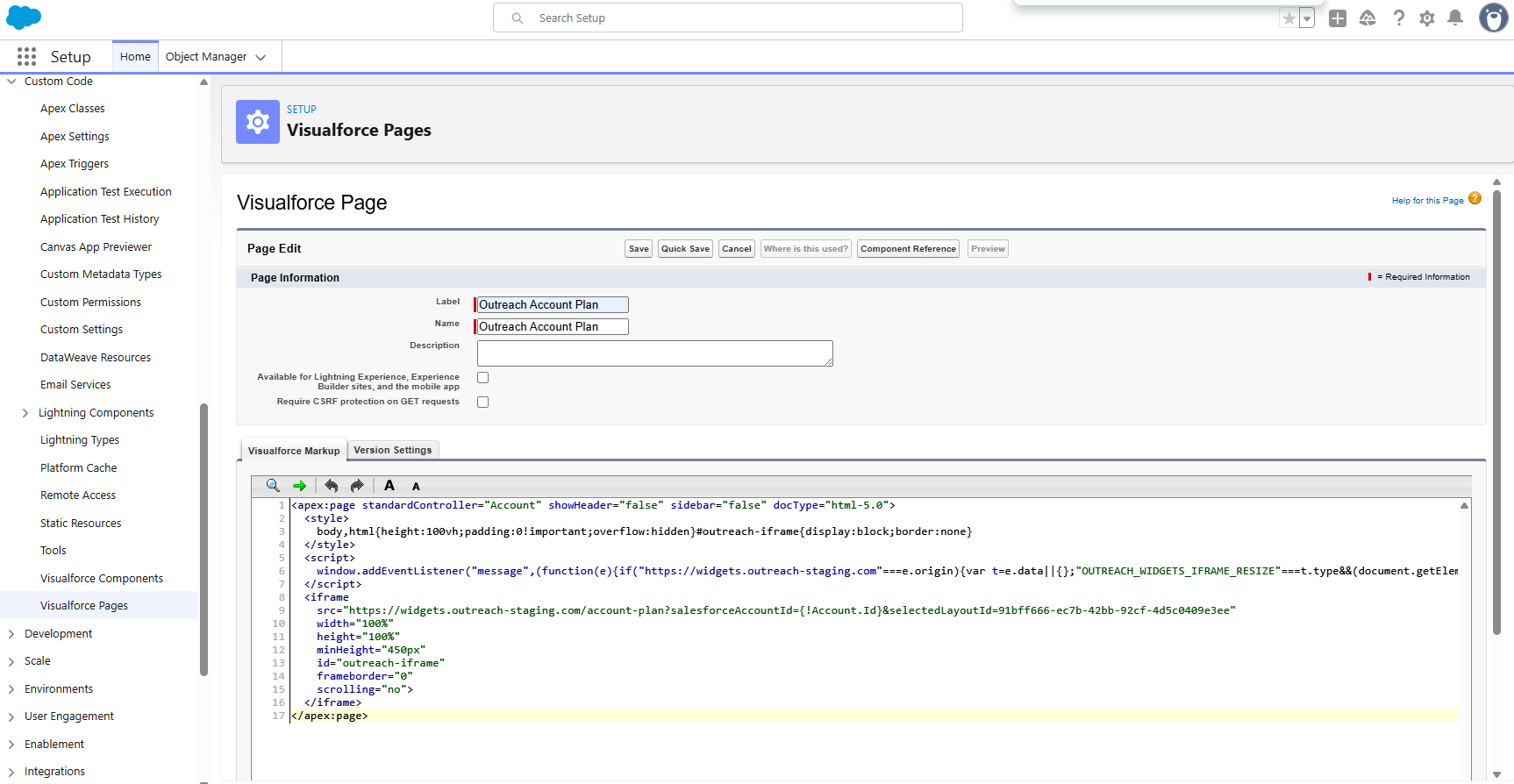This screenshot has height=784, width=1514.
Task: Click the editor redo icon
Action: [x=357, y=486]
